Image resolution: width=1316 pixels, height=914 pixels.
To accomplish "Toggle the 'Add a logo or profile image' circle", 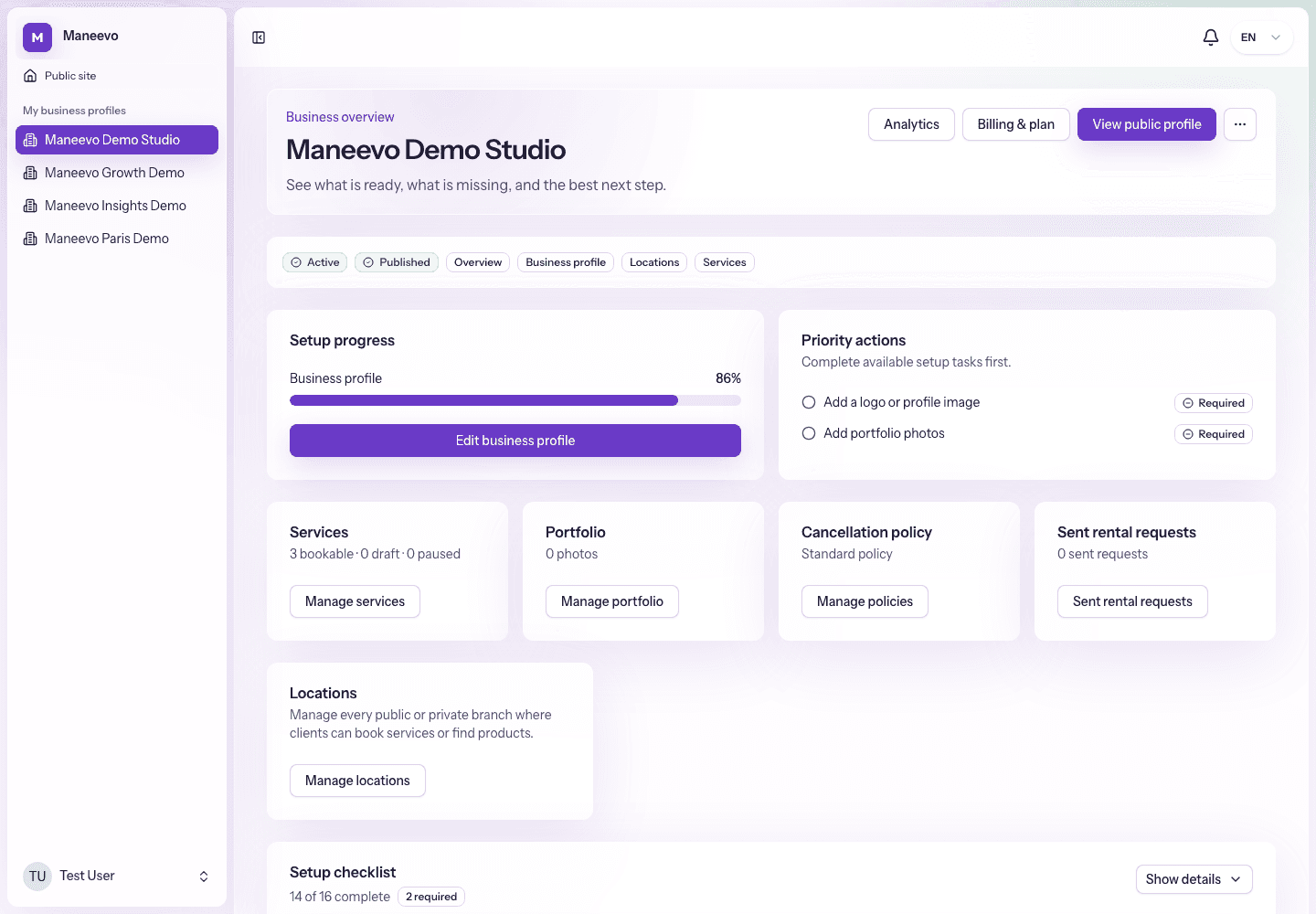I will (809, 402).
